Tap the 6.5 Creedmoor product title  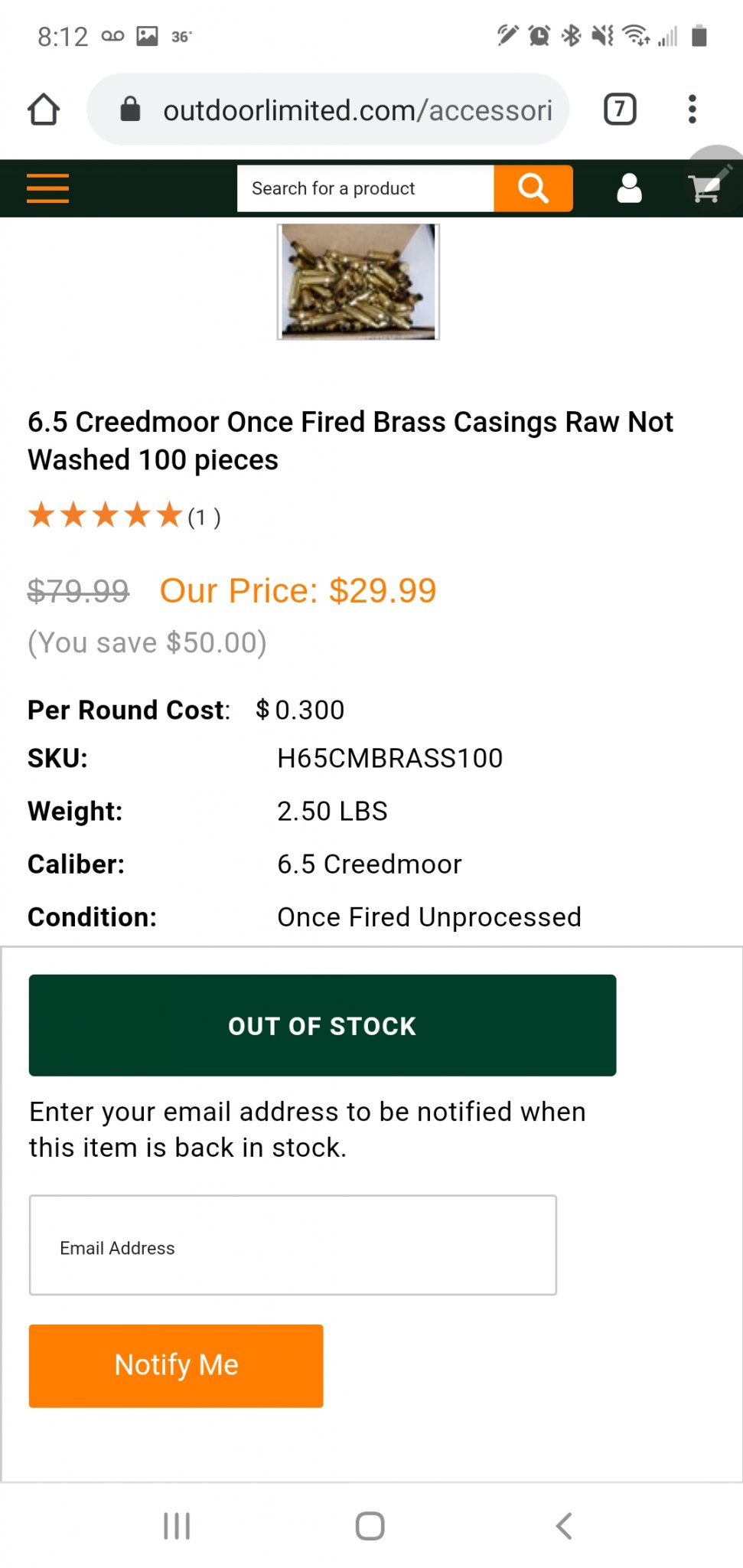[x=350, y=441]
